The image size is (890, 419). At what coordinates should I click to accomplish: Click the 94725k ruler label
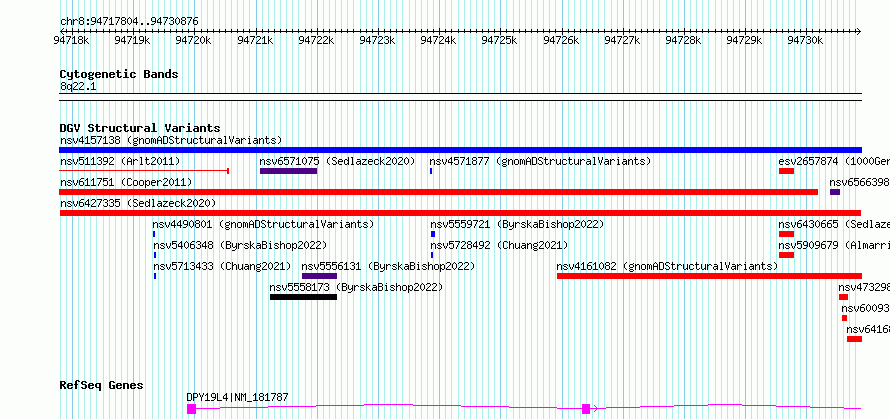click(499, 40)
